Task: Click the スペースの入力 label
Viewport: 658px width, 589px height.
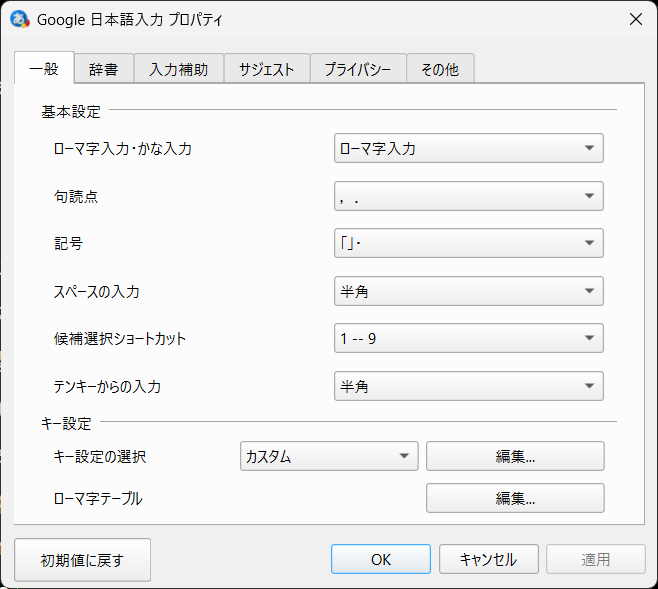Action: pyautogui.click(x=97, y=292)
